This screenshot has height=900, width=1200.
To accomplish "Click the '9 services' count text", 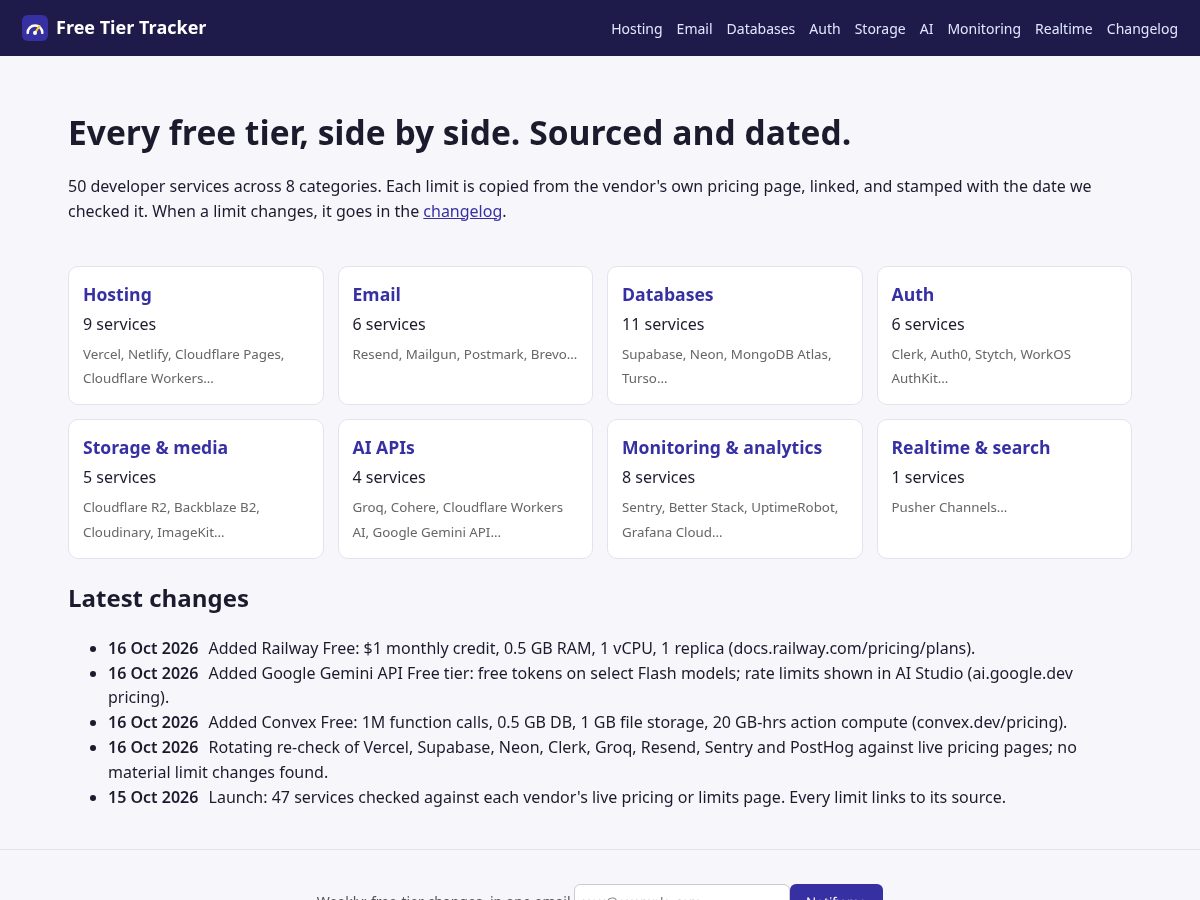I will 119,324.
